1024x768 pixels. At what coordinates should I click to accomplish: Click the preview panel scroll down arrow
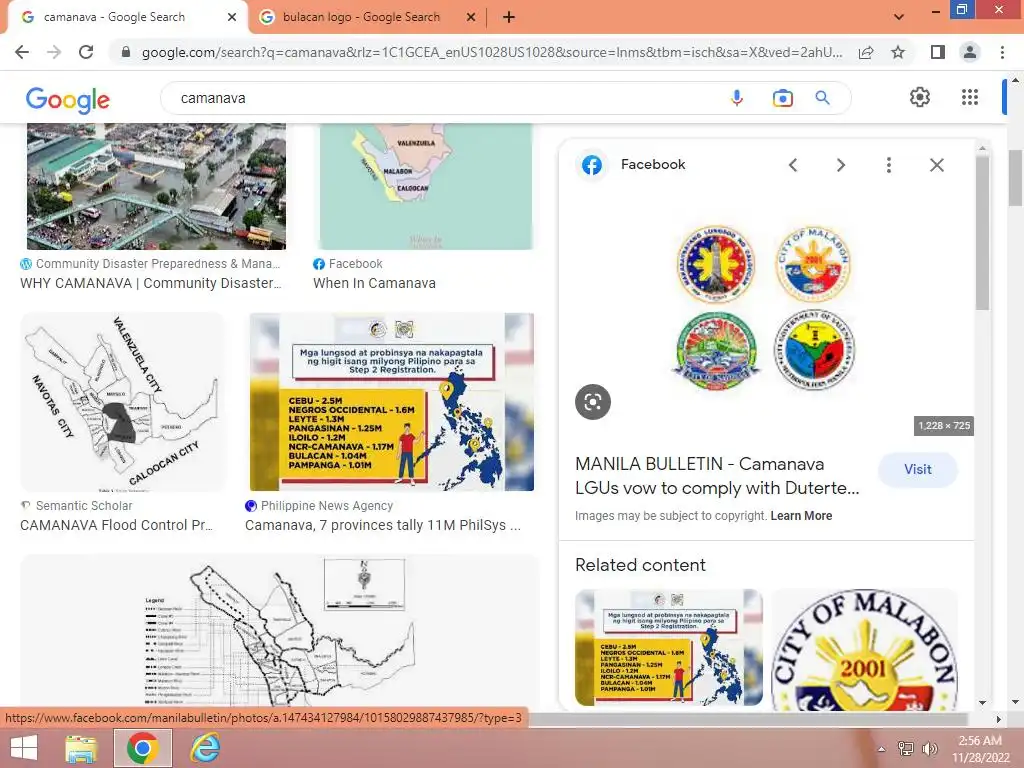982,703
